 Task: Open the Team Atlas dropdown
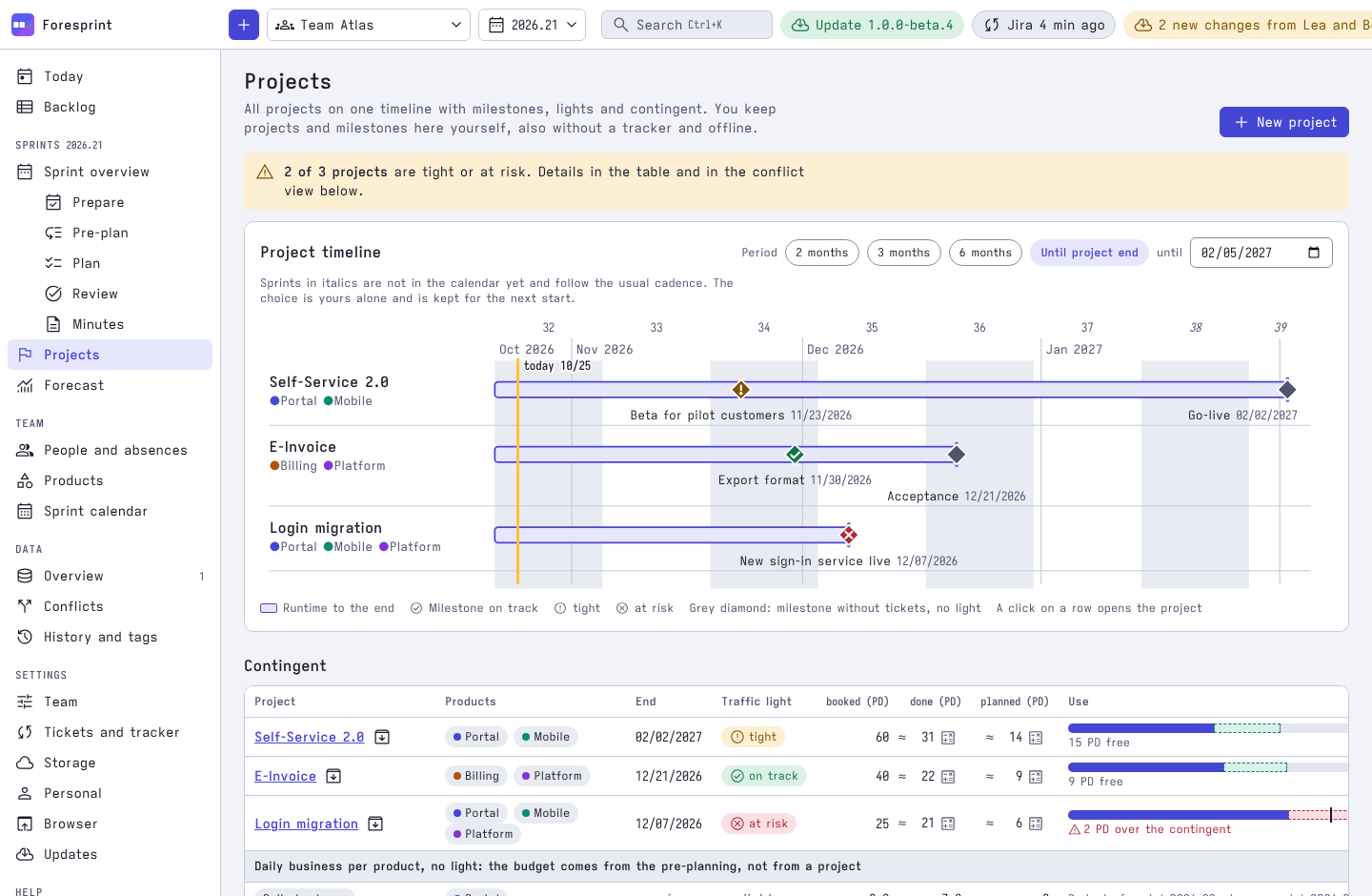click(369, 25)
